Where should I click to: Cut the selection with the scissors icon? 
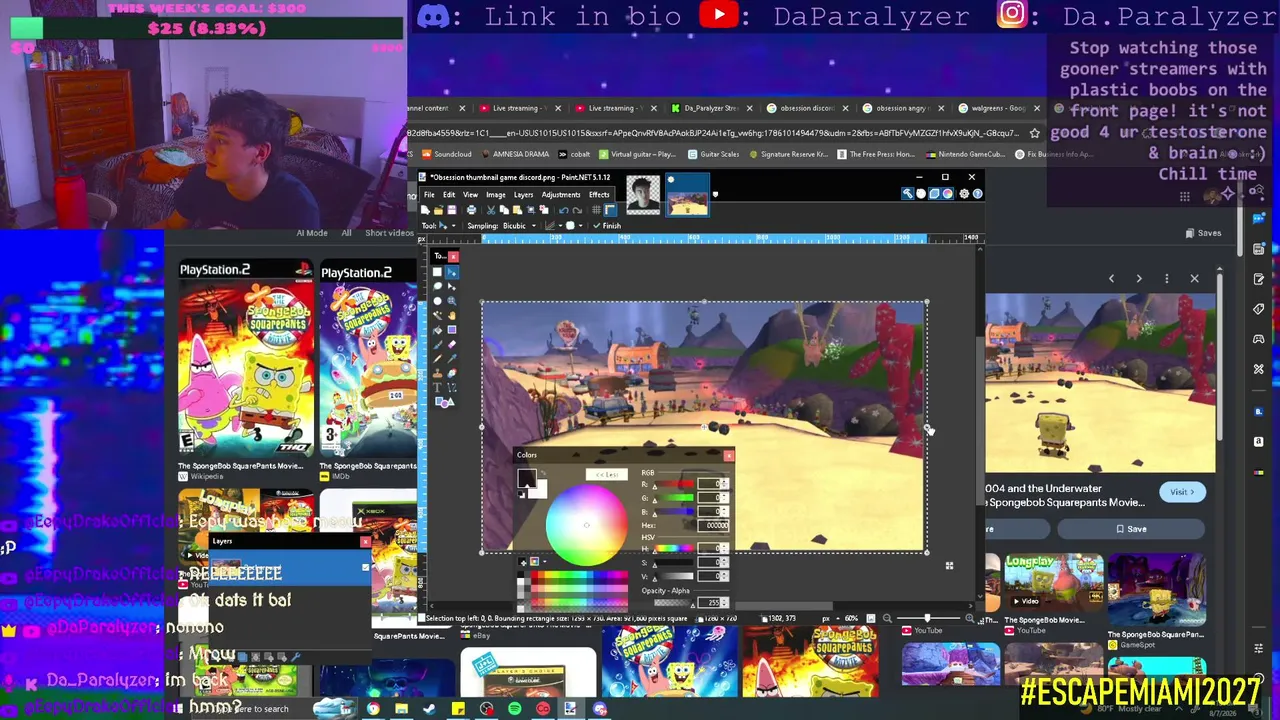click(x=490, y=210)
